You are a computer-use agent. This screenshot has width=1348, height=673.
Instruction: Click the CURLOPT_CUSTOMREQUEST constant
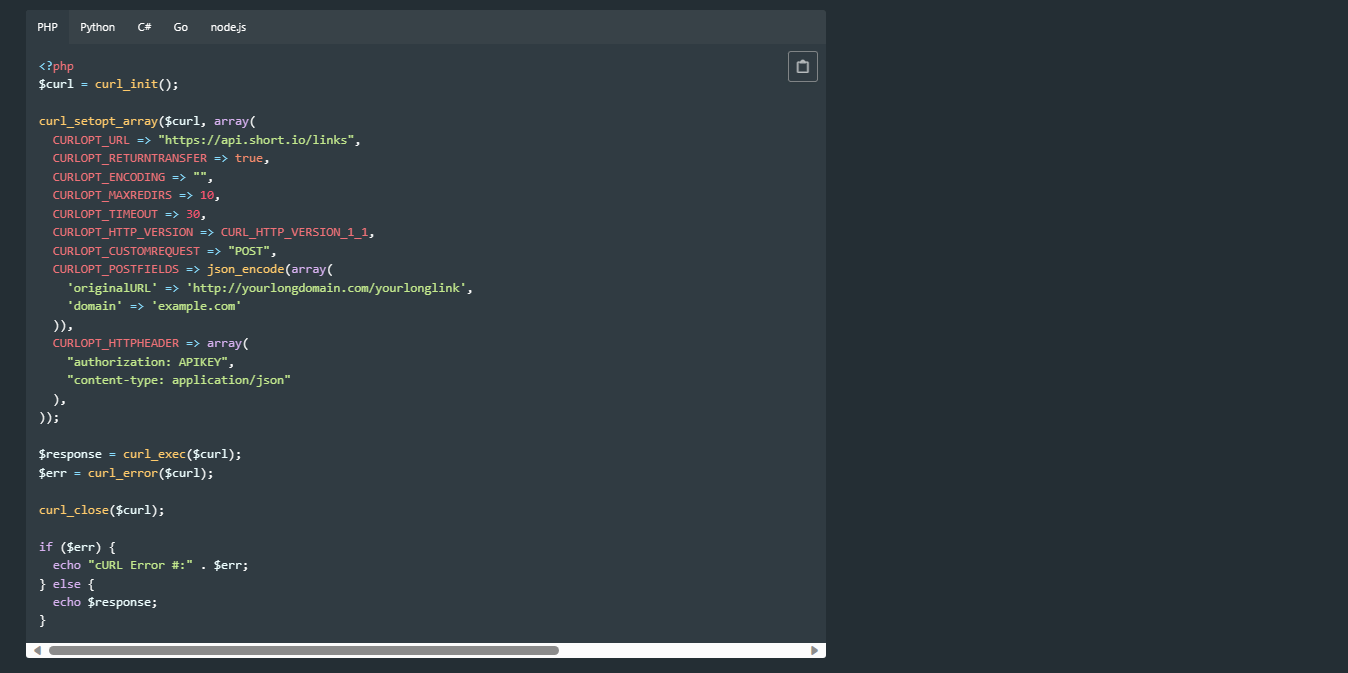tap(127, 251)
